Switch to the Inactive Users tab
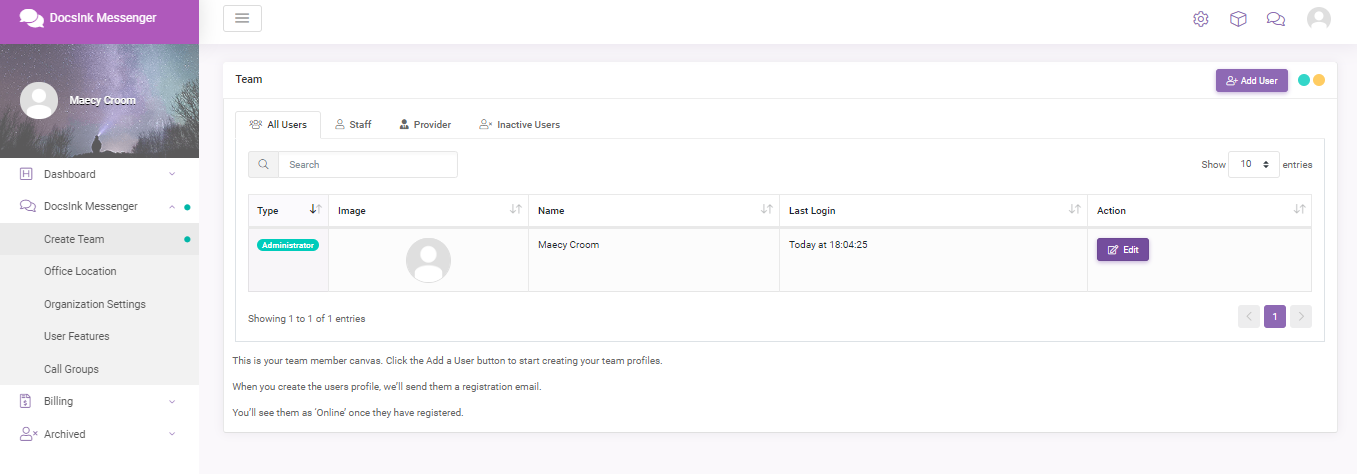Screen dimensions: 1357x474 tap(519, 125)
